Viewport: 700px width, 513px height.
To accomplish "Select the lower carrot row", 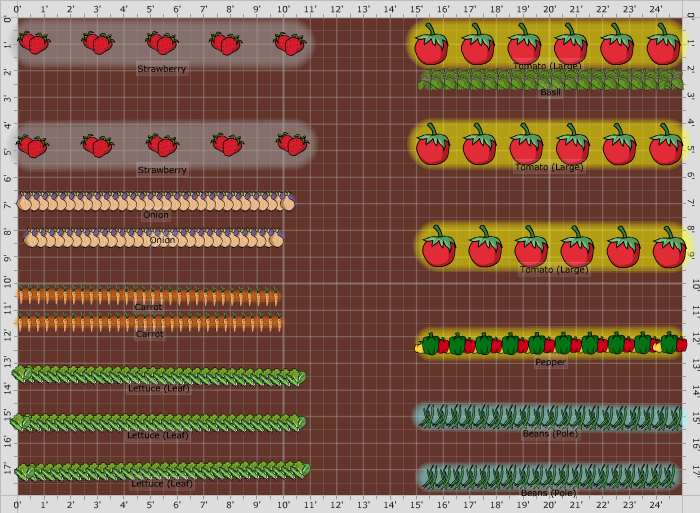I will 150,323.
